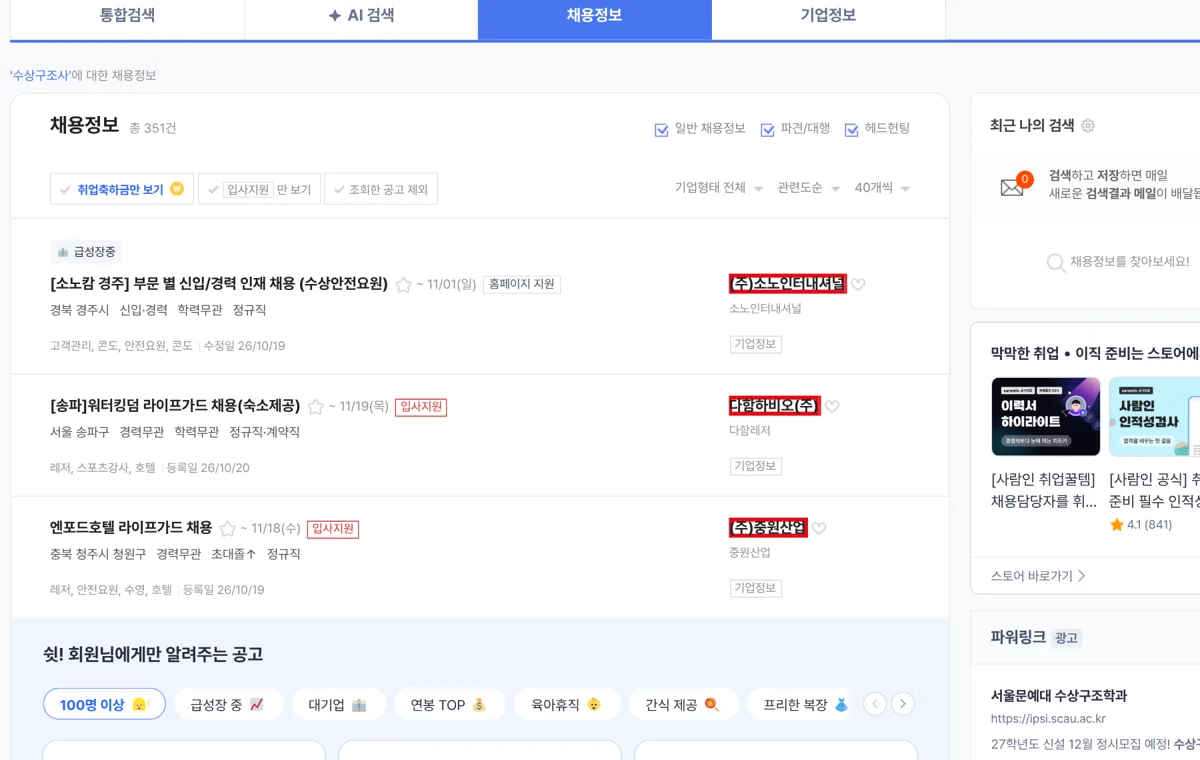The image size is (1200, 760).
Task: Switch to 기업정보 tab
Action: 829,17
